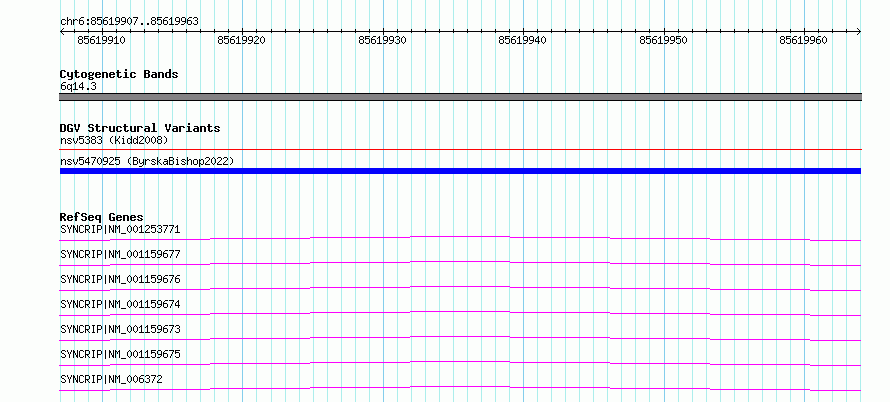Click the Cytogenetic Bands track title
Viewport: 890px width, 402px height.
click(119, 74)
